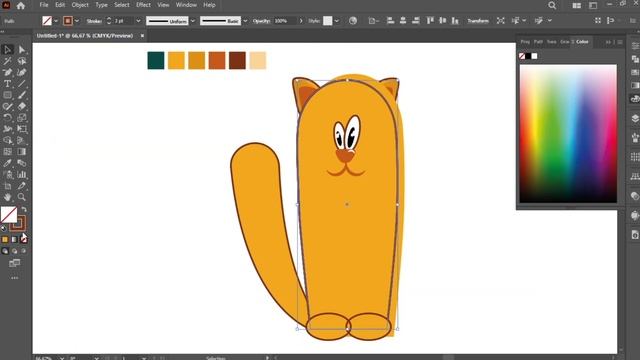Select the Eyedropper tool
The image size is (640, 360).
(7, 163)
